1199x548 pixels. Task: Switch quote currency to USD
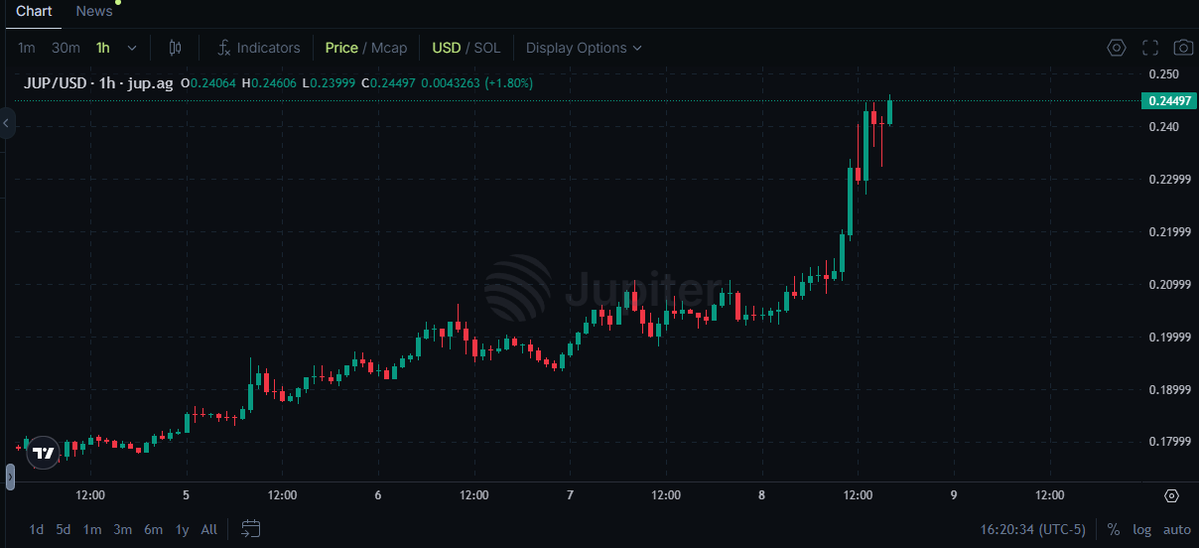click(x=447, y=48)
